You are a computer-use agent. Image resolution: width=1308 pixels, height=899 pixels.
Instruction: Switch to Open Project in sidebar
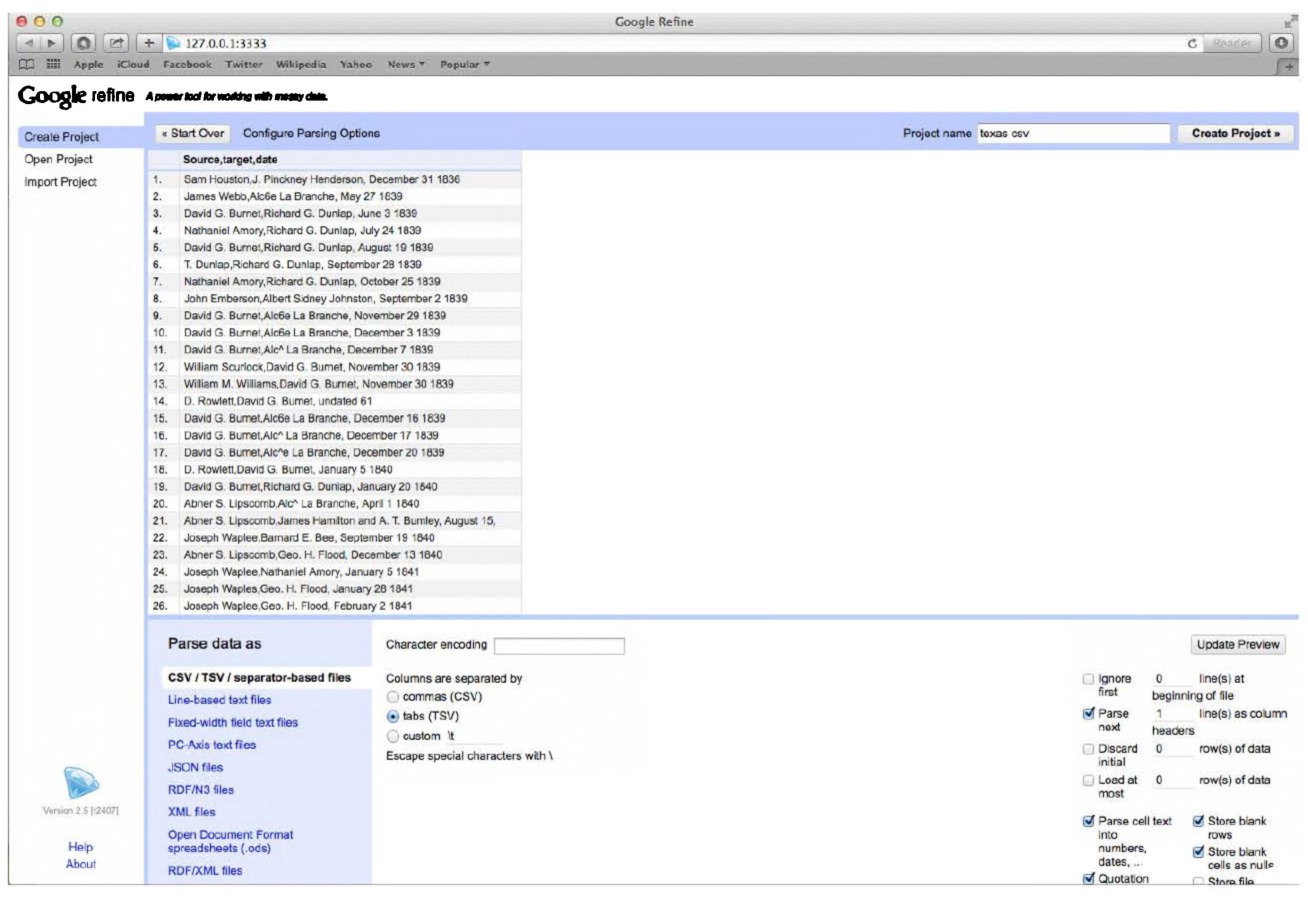58,159
